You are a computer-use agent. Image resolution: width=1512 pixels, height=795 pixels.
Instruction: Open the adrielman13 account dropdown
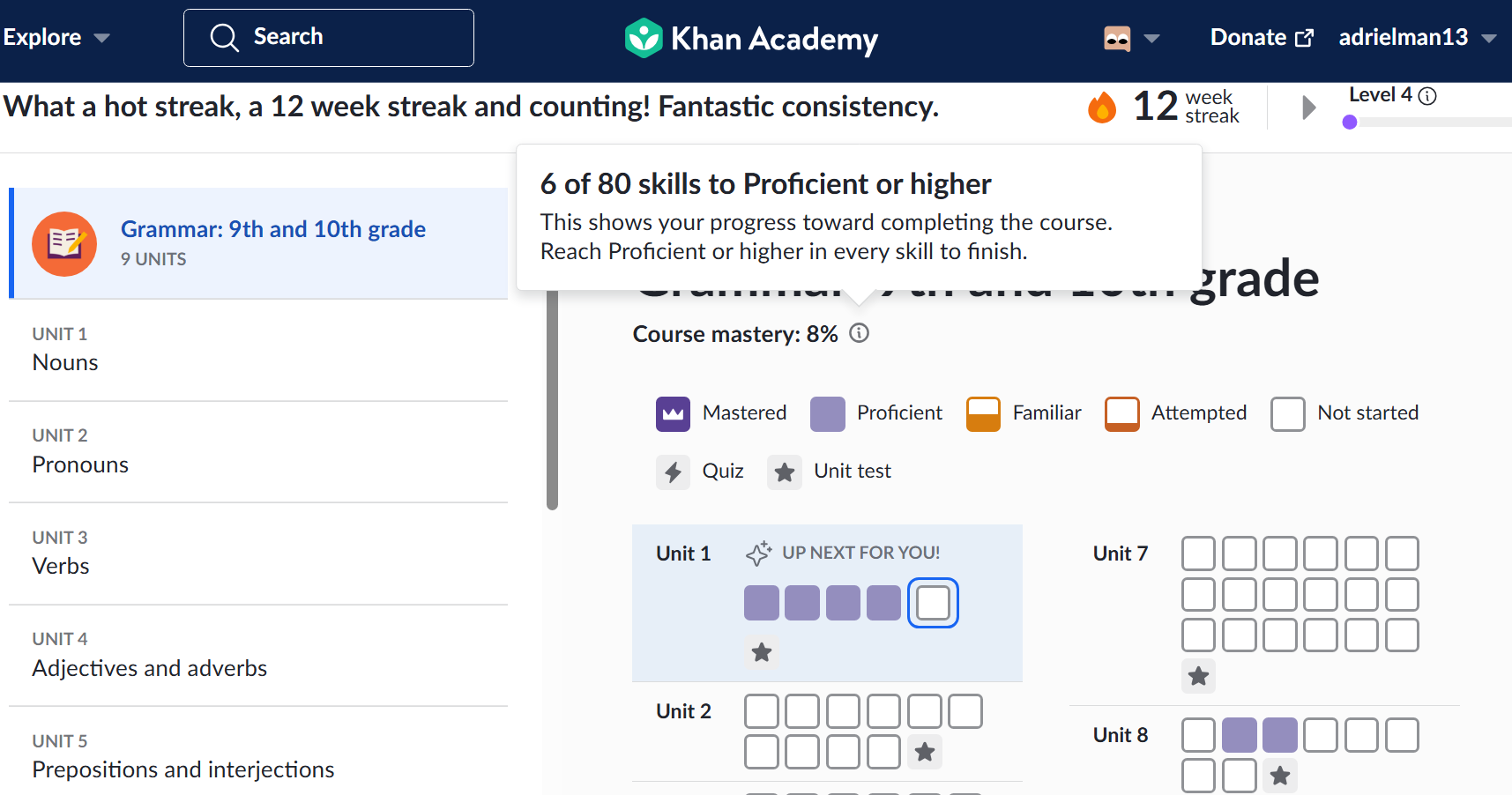pyautogui.click(x=1418, y=37)
